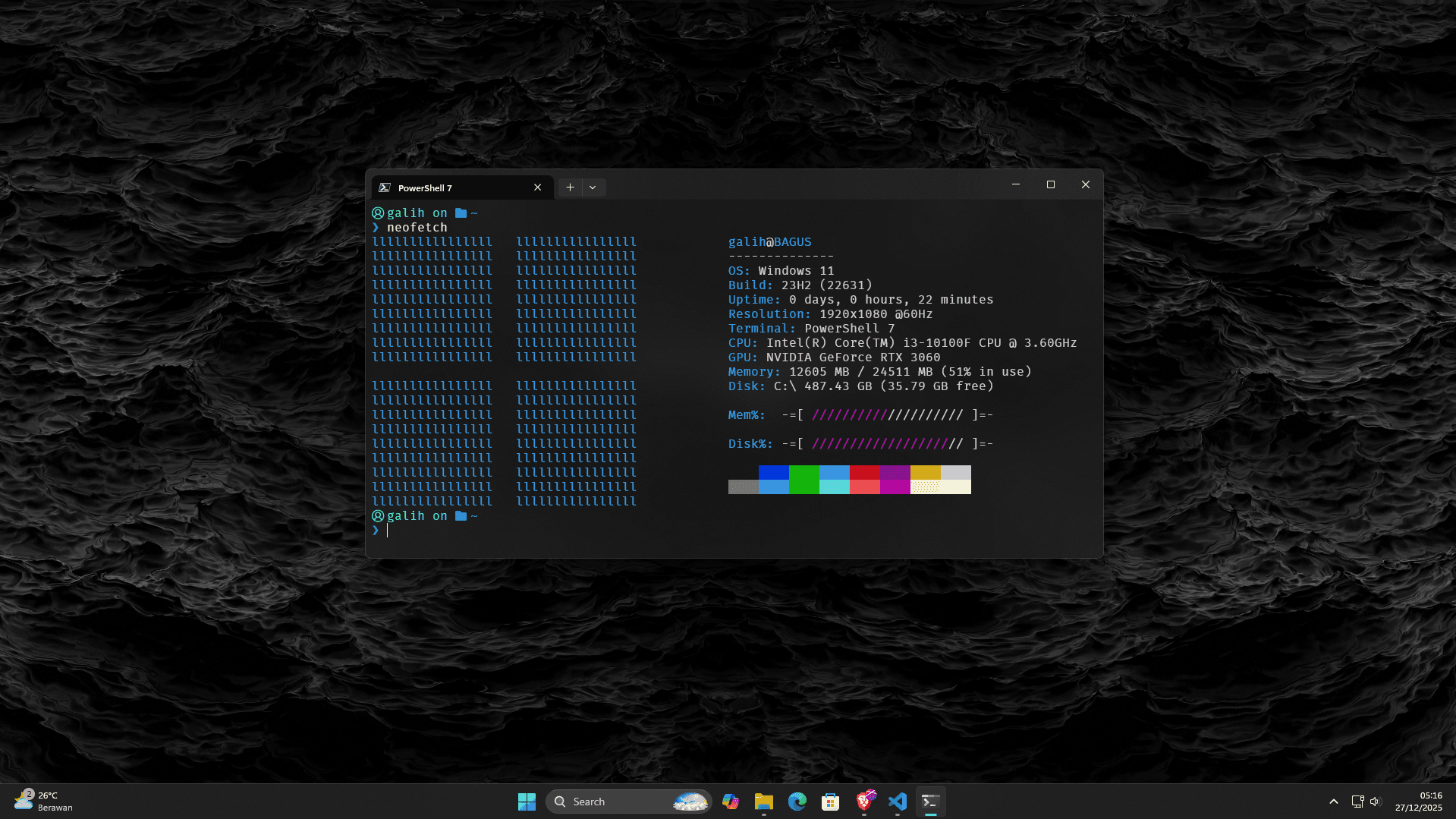Launch Microsoft Copilot from the taskbar

tap(731, 802)
